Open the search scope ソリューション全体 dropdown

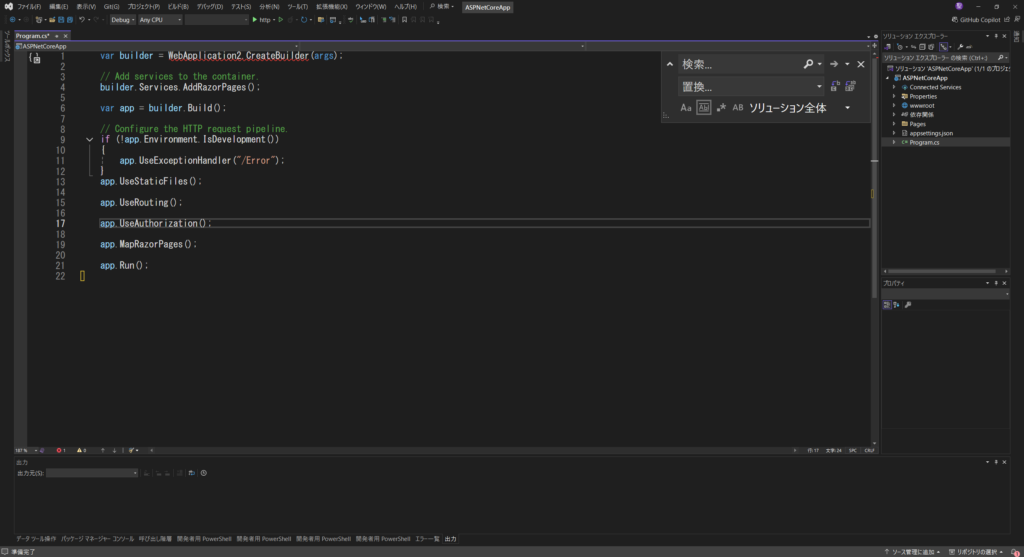848,108
